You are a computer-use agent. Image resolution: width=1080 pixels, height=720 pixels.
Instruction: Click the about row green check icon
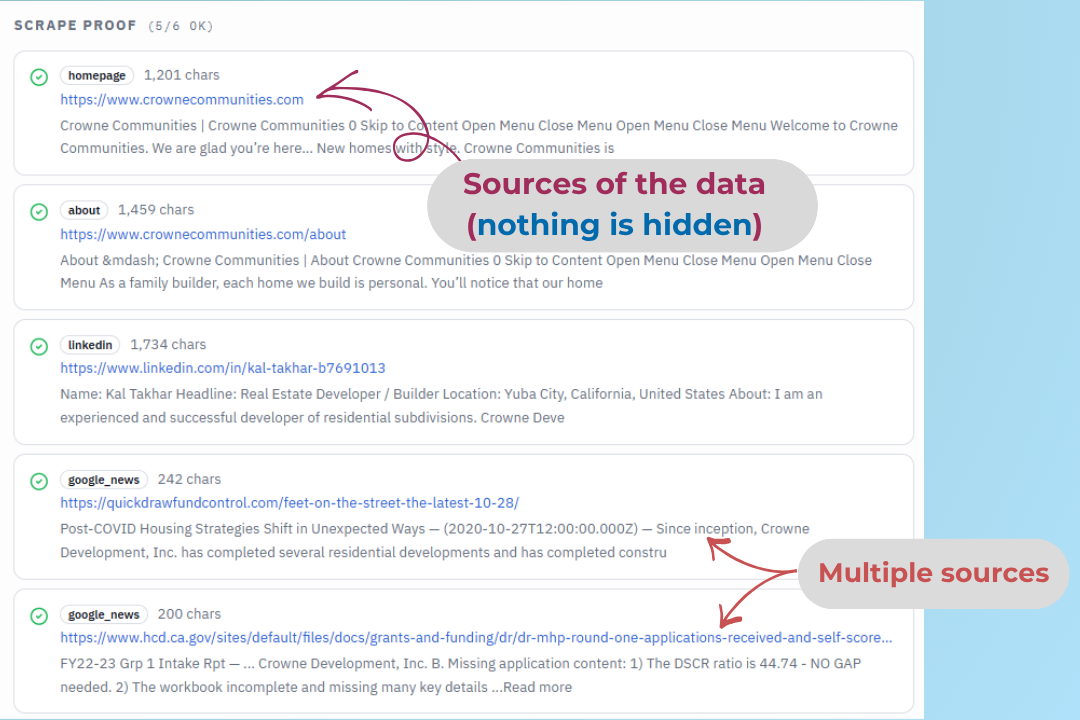(39, 212)
